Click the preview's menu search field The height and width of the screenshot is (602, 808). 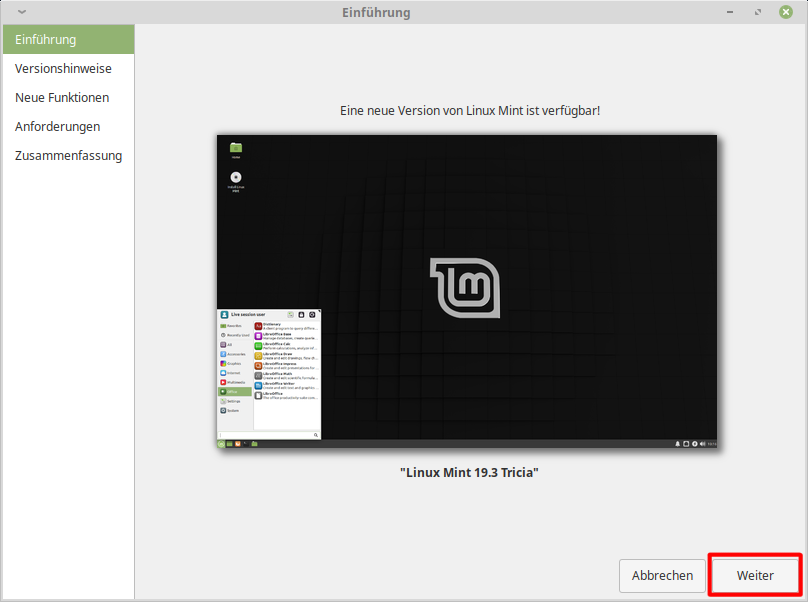point(267,435)
